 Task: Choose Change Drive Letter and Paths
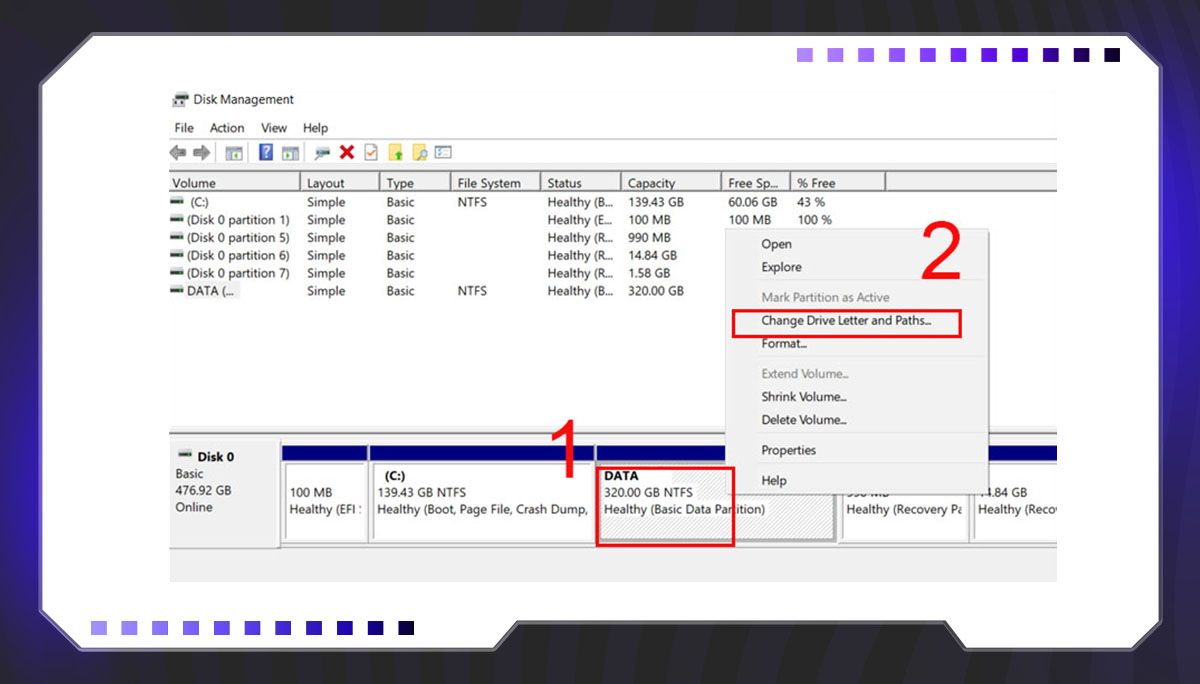[846, 321]
